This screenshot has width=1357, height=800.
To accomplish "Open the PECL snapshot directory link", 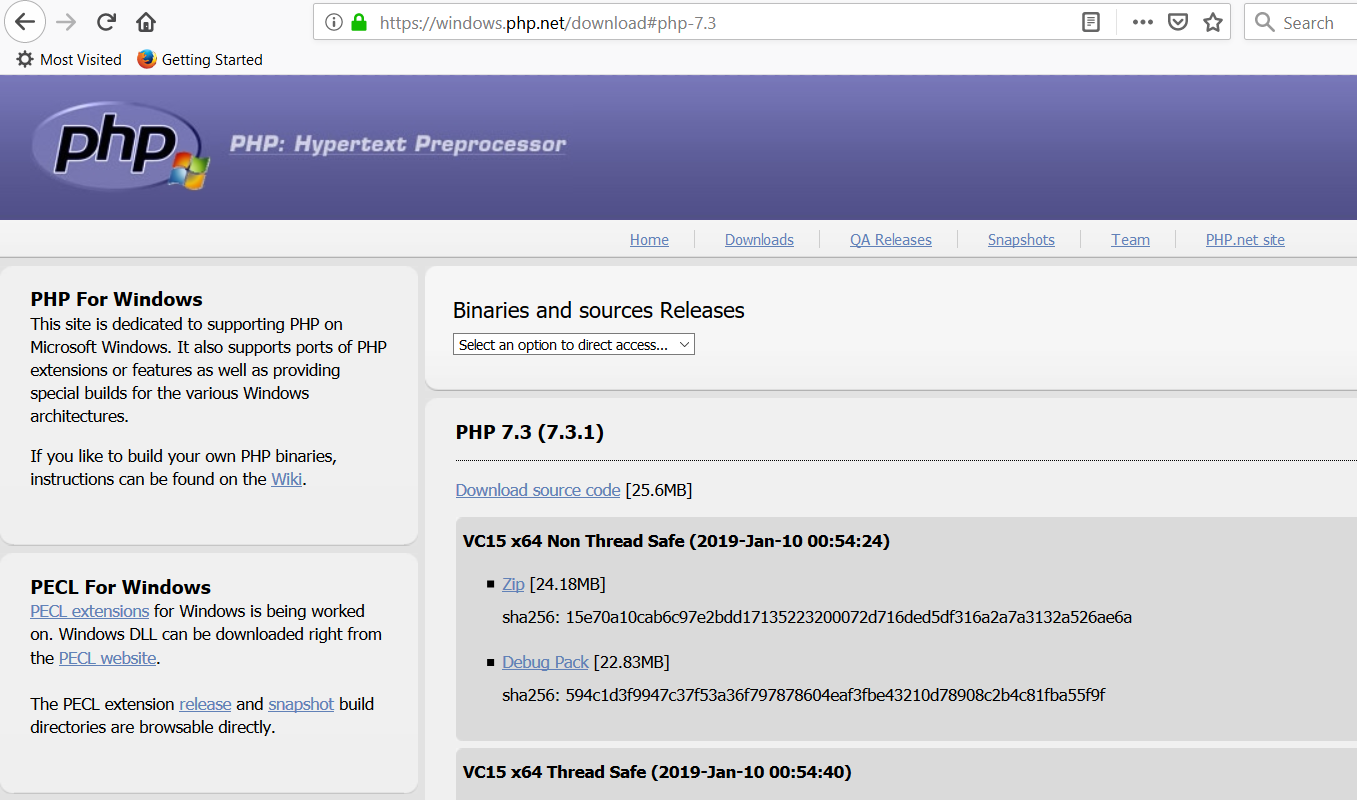I will 301,704.
